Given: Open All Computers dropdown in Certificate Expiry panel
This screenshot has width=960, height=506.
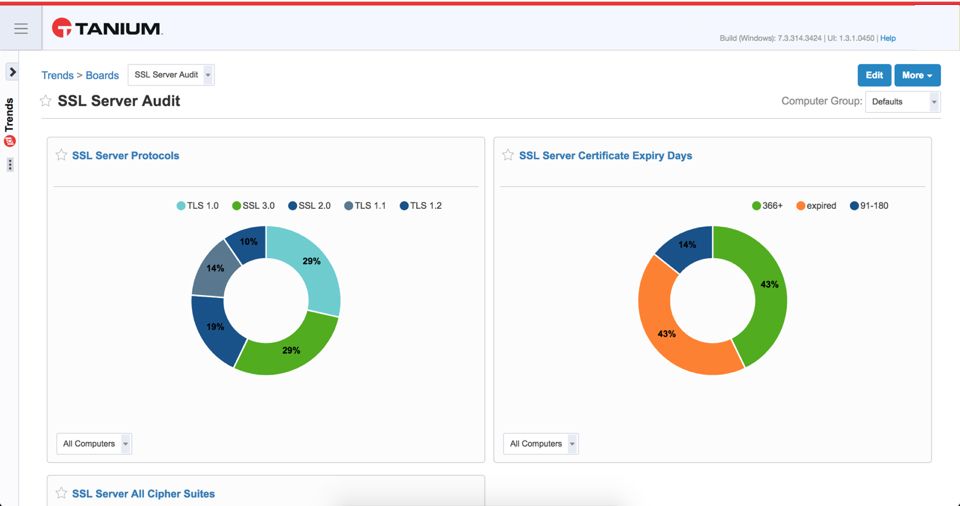Looking at the screenshot, I should pyautogui.click(x=541, y=444).
